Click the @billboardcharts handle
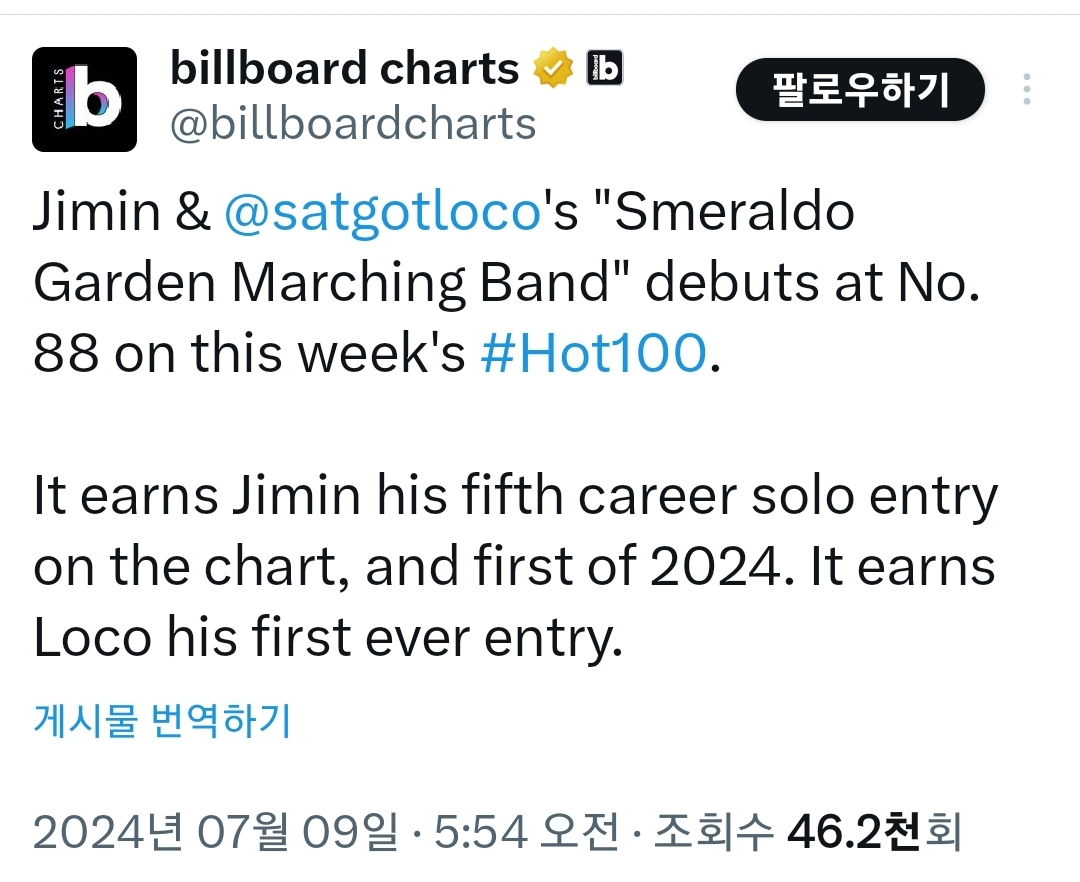 tap(353, 124)
